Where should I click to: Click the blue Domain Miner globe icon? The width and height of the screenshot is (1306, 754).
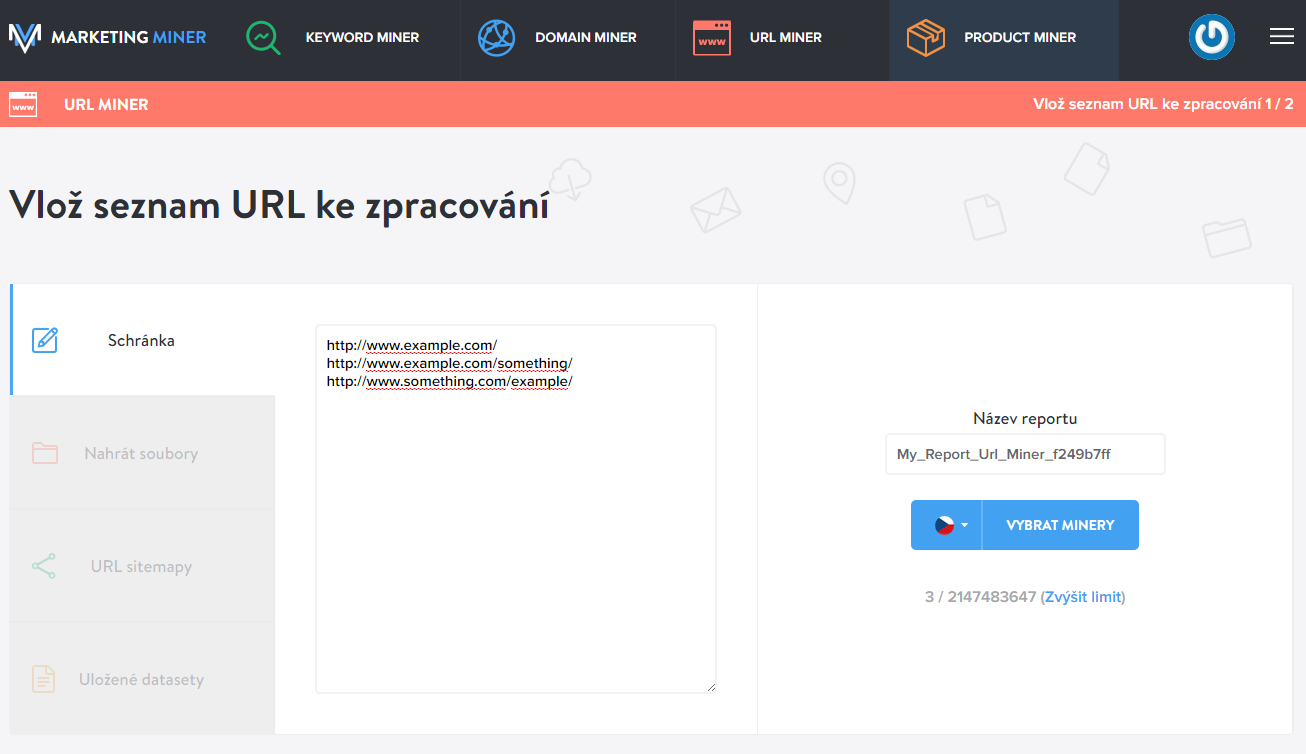tap(496, 38)
